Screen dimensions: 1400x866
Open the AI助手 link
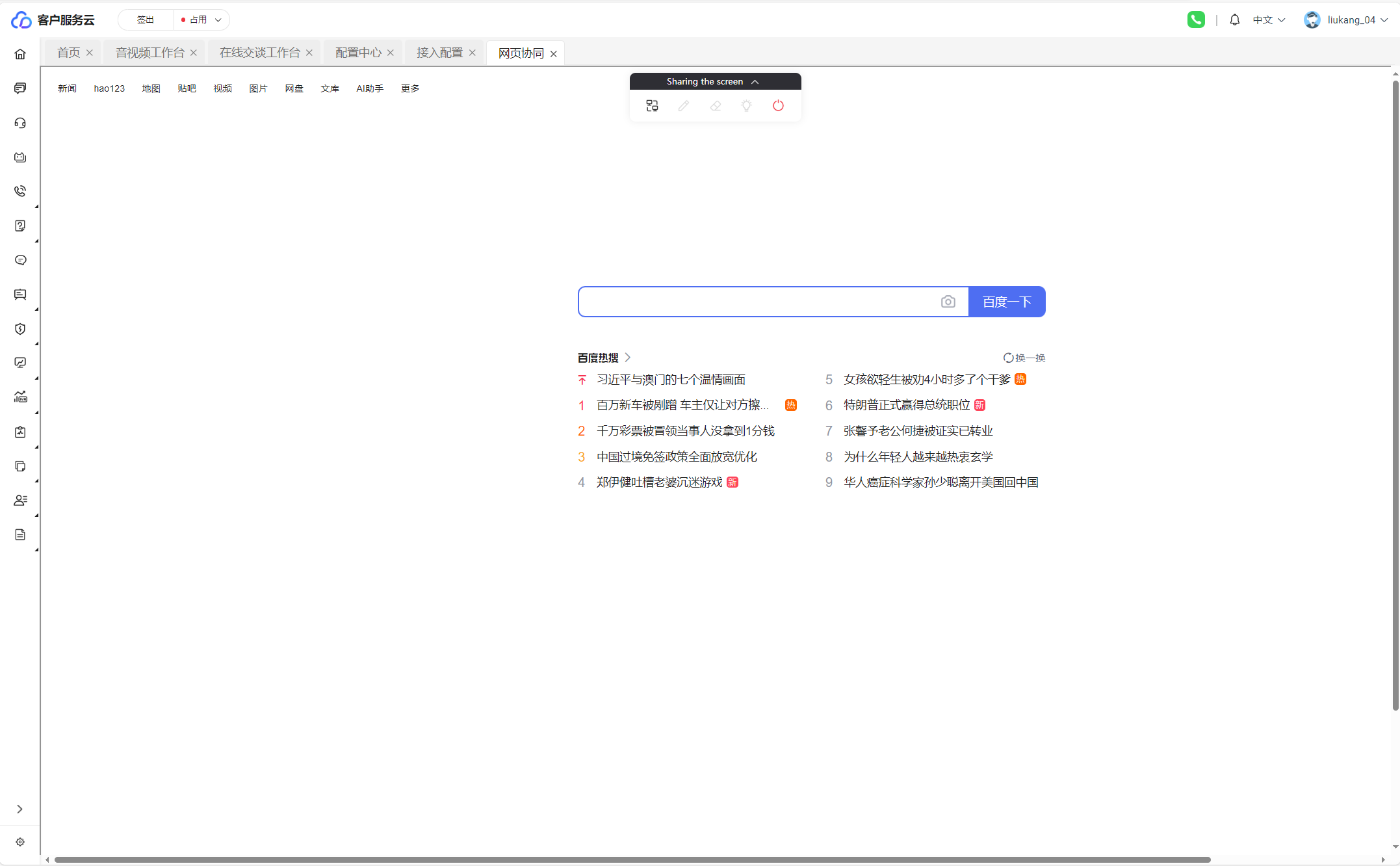[x=370, y=88]
